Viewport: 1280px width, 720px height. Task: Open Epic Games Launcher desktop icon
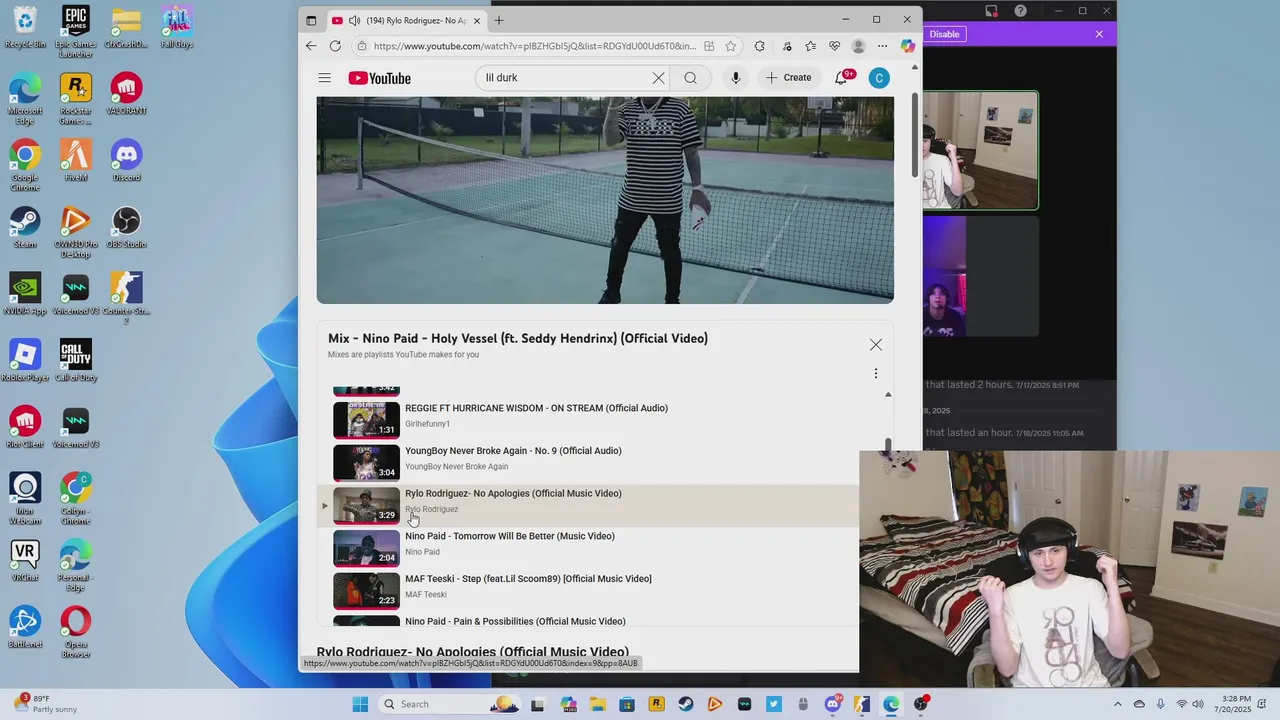(x=75, y=30)
